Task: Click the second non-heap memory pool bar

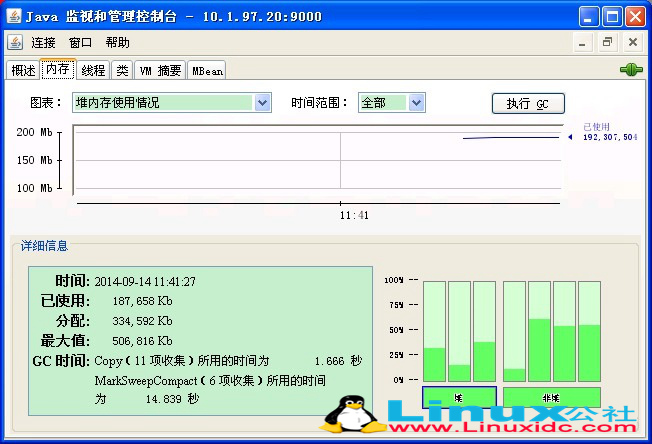Action: point(539,331)
